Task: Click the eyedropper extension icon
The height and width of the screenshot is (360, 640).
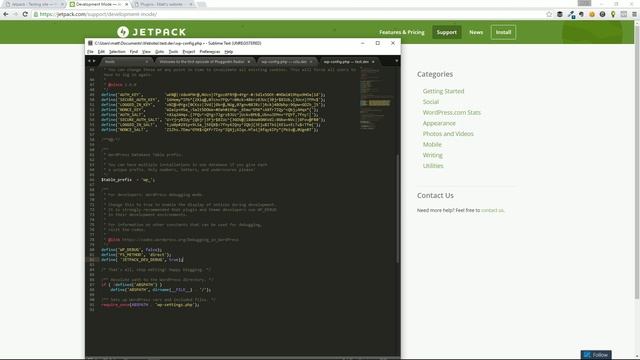Action: tap(571, 14)
